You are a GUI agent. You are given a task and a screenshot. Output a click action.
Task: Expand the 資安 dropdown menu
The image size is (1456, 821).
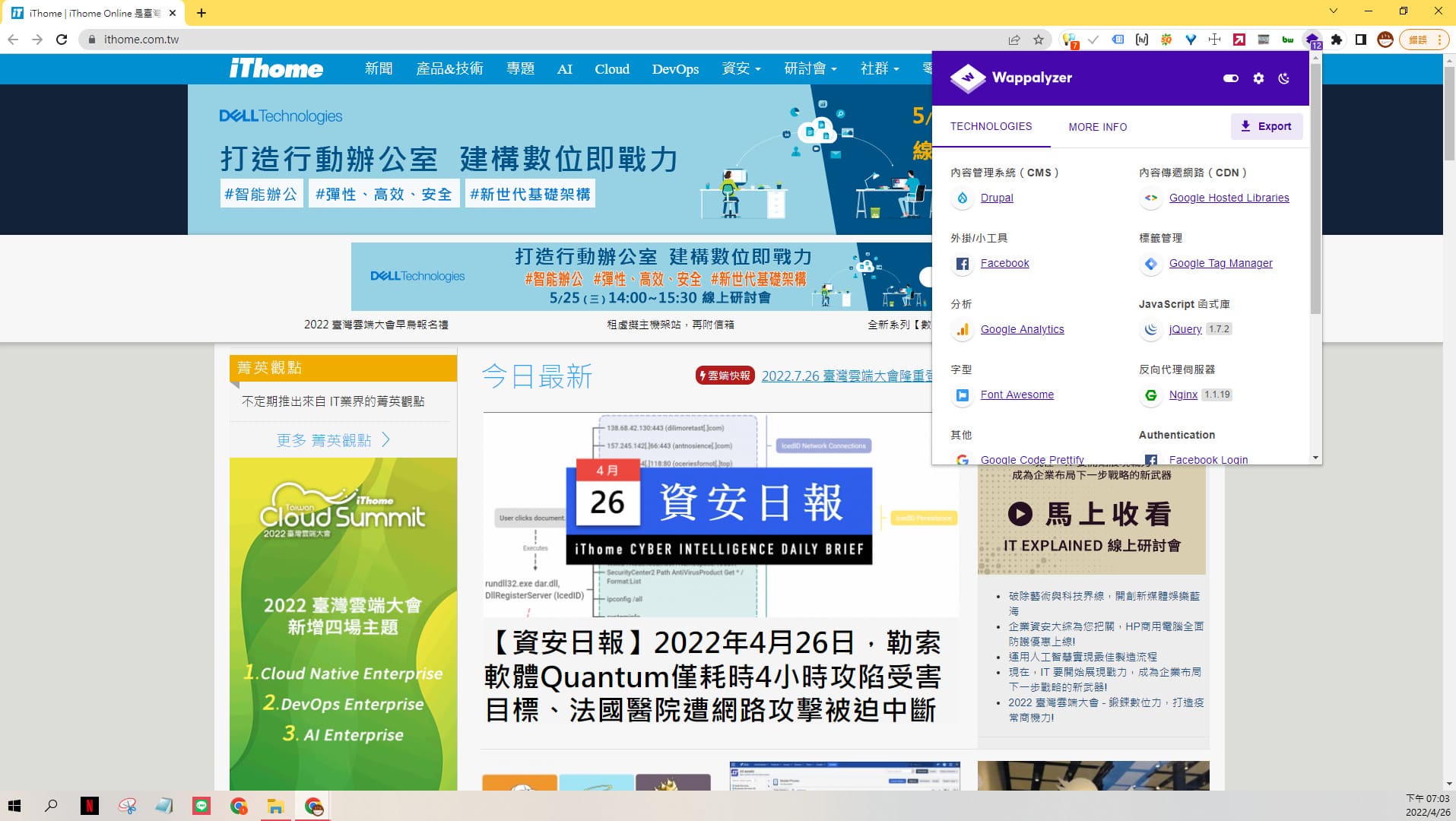pos(741,68)
